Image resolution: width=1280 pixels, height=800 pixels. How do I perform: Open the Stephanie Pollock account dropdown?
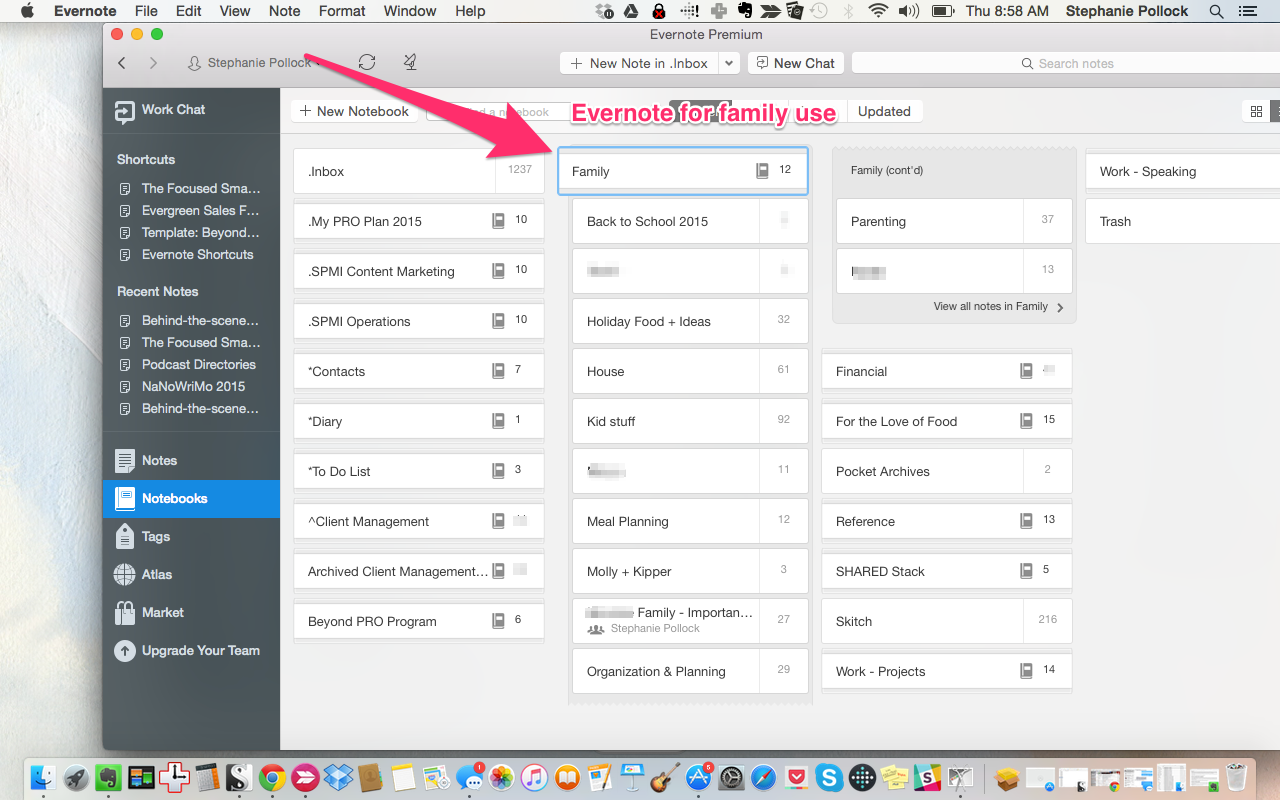255,63
